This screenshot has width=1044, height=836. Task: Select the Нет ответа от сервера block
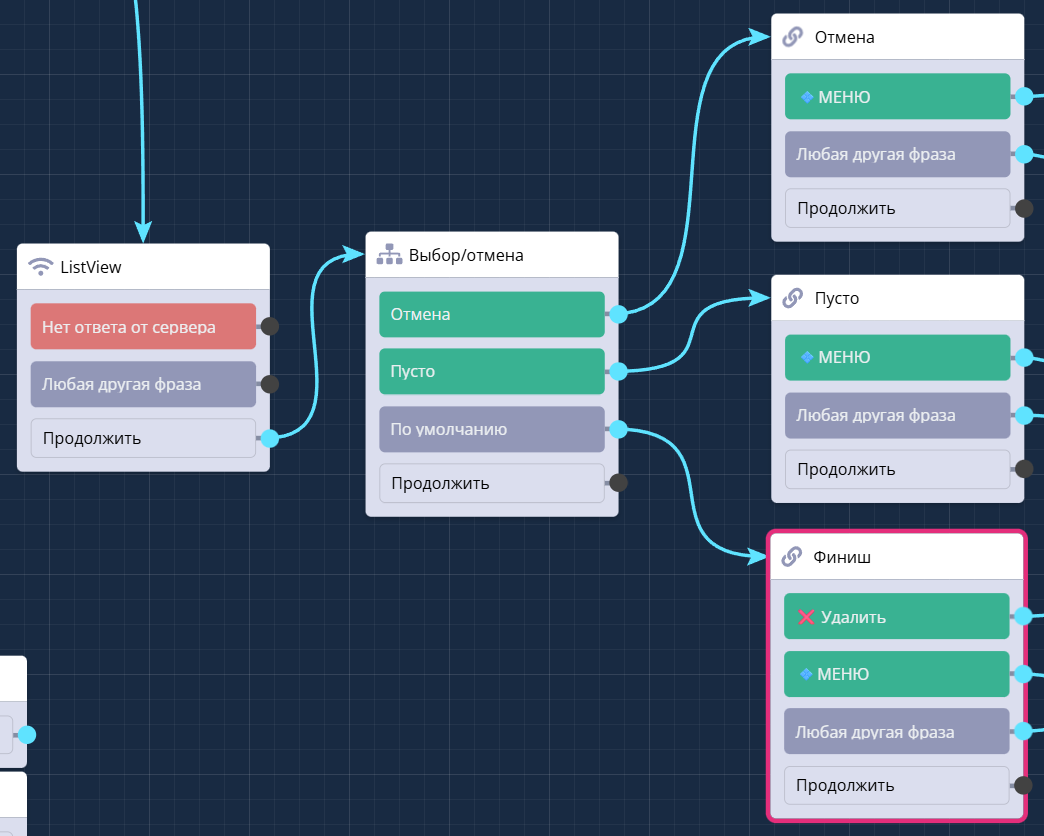(143, 327)
